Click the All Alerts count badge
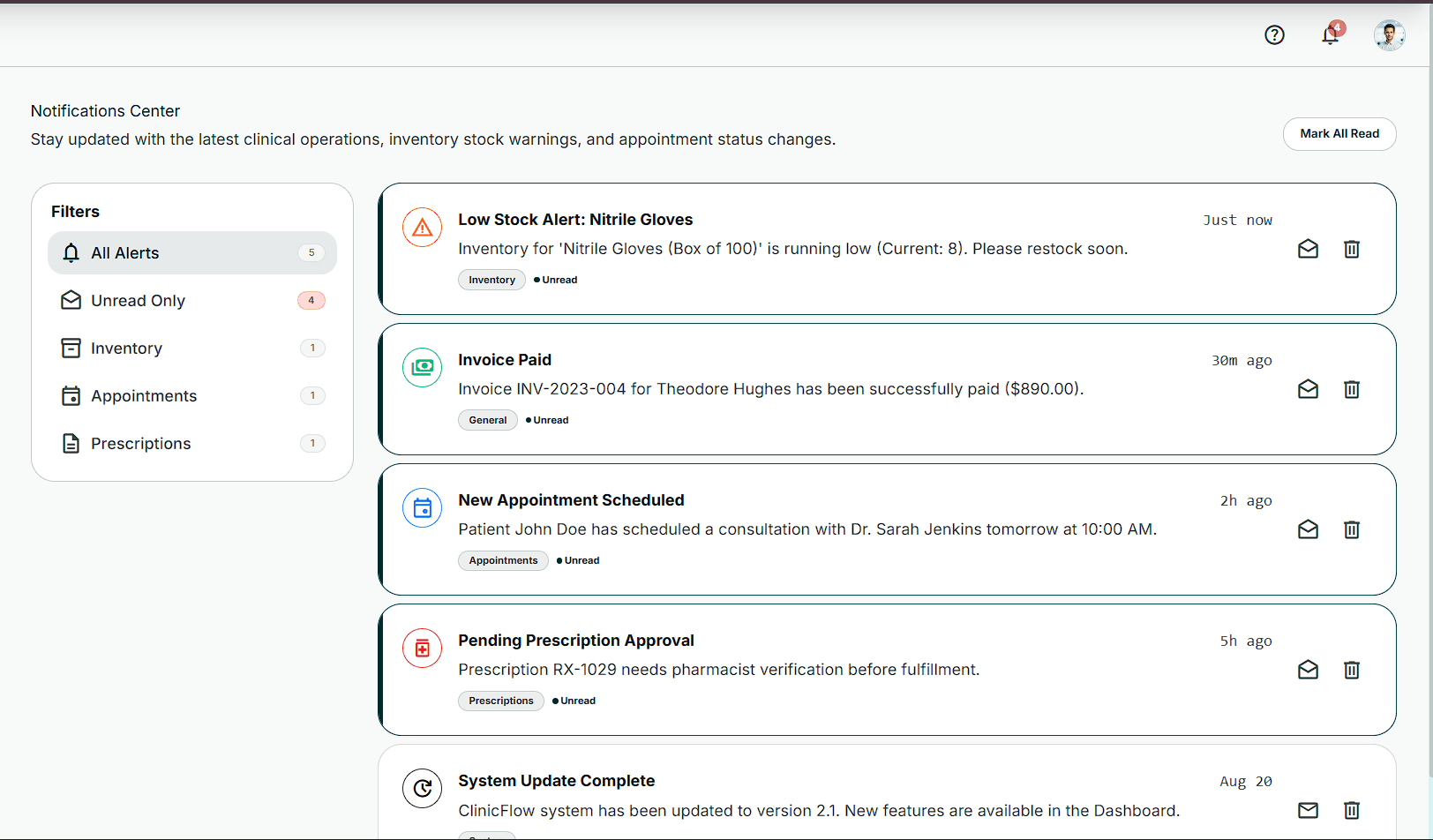Screen dimensions: 1433x840 tap(311, 253)
